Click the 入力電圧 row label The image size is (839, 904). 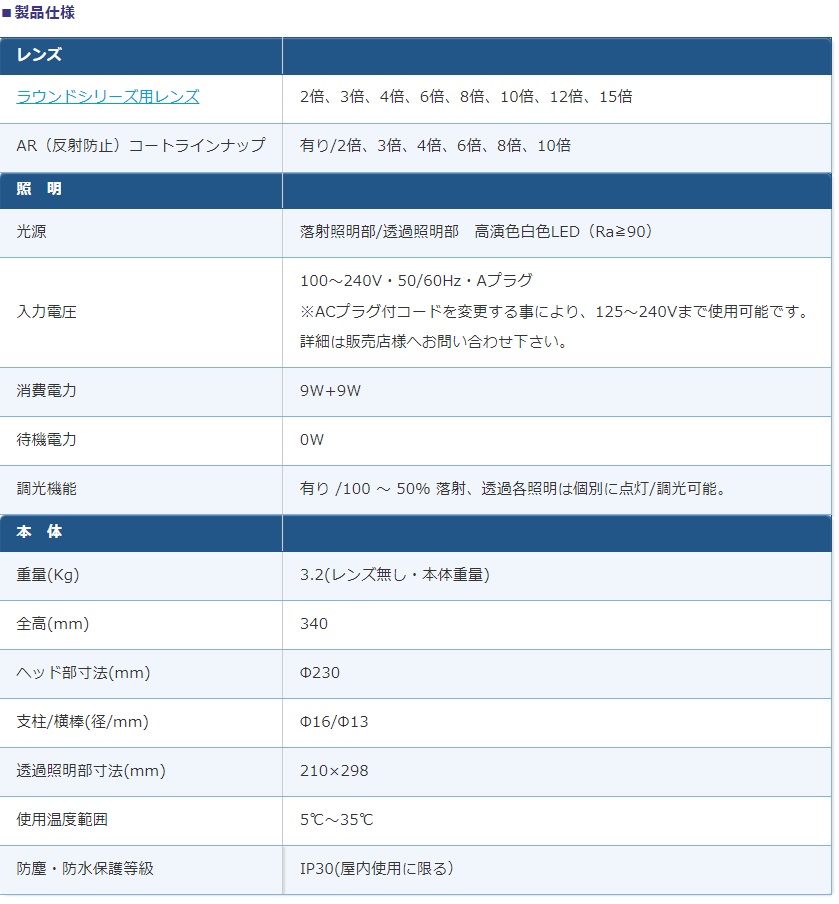pos(46,312)
